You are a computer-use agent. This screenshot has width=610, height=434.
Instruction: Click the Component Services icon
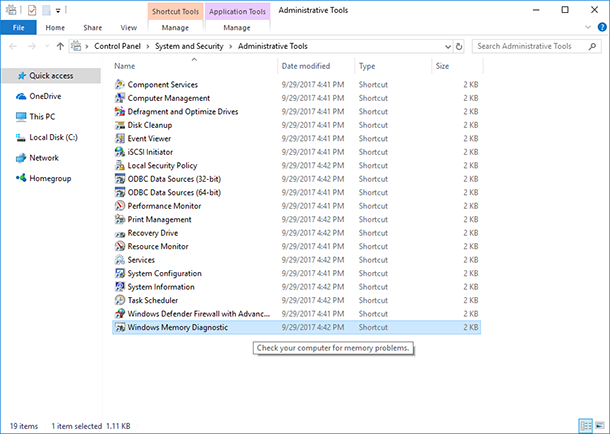[120, 84]
